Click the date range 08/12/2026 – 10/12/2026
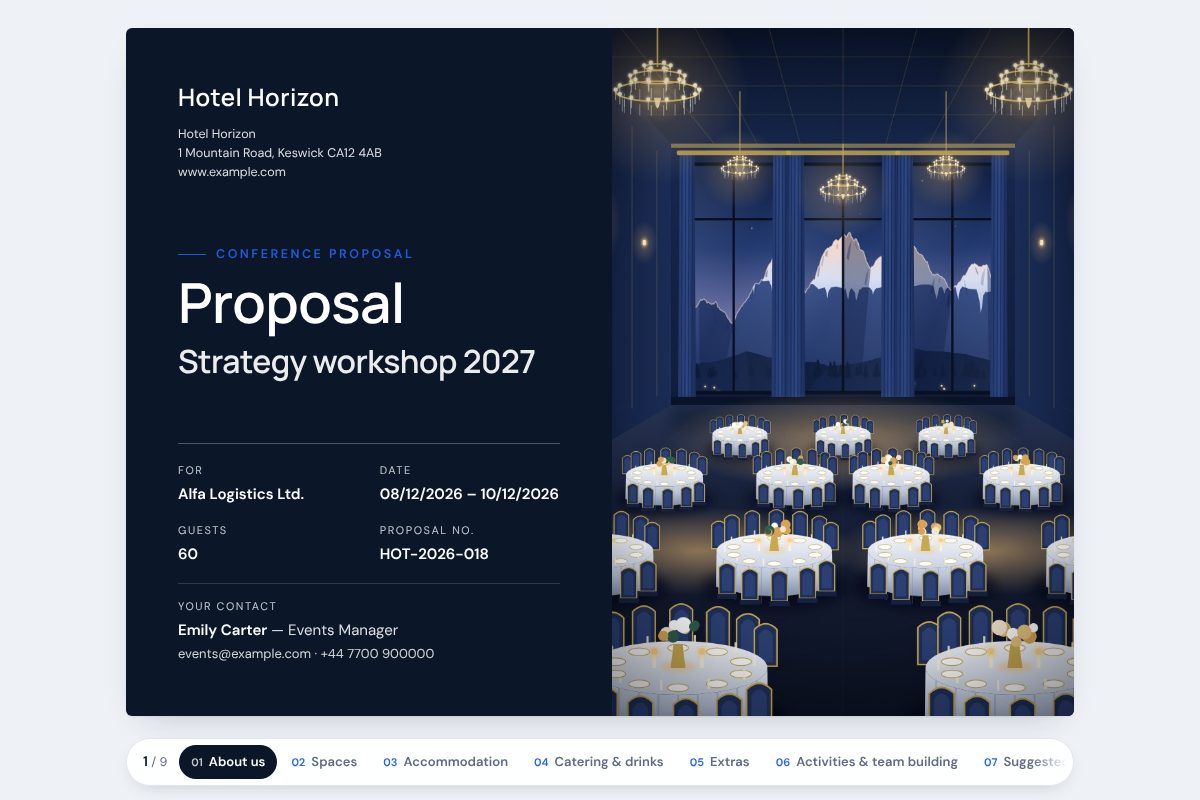Screen dimensions: 1200x800 tap(469, 494)
